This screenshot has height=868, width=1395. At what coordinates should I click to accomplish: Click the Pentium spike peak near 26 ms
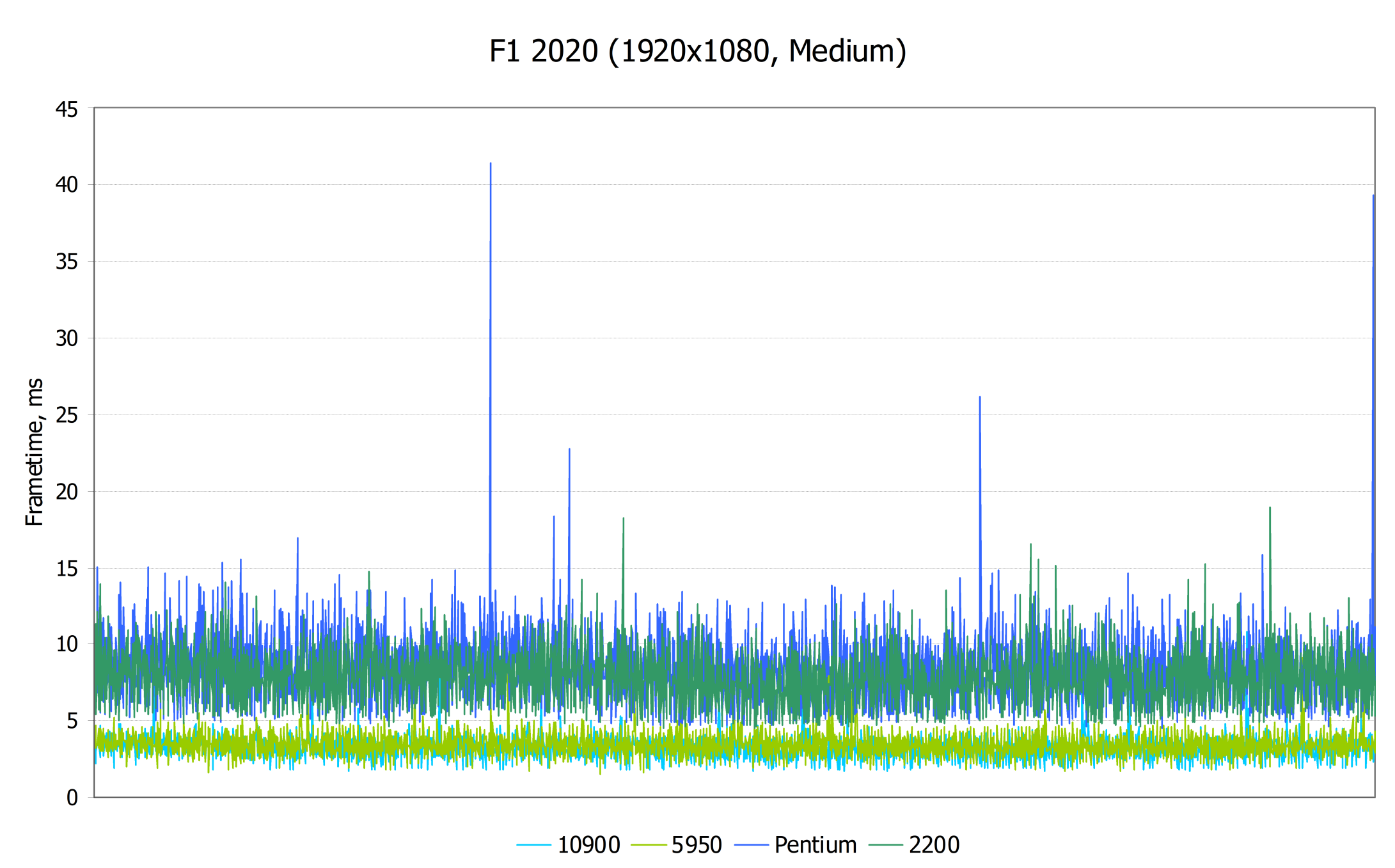coord(980,398)
